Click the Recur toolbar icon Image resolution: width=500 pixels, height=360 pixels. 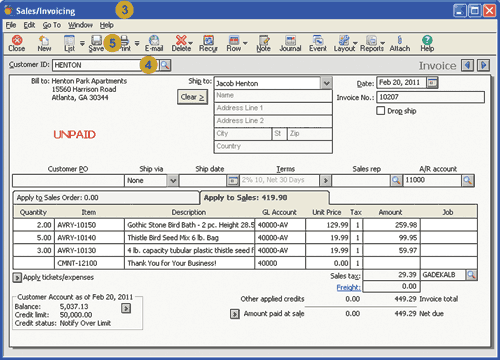point(208,44)
